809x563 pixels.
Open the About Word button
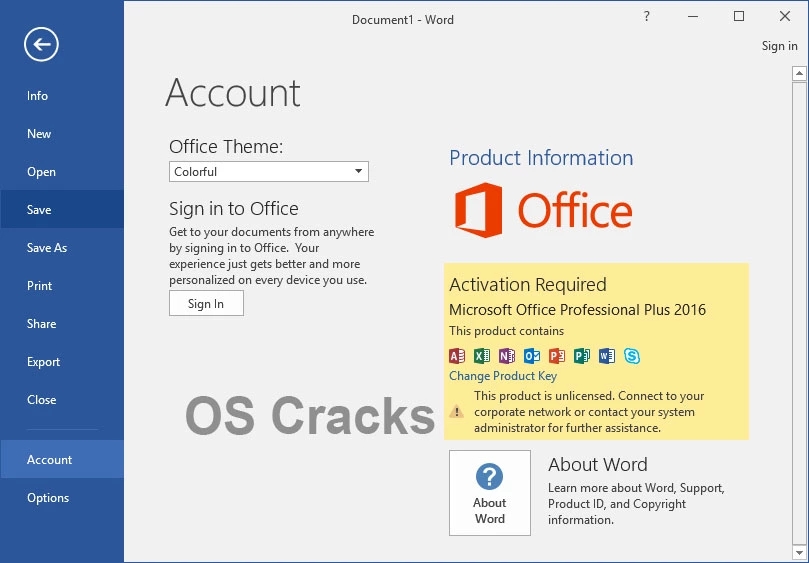[x=490, y=493]
